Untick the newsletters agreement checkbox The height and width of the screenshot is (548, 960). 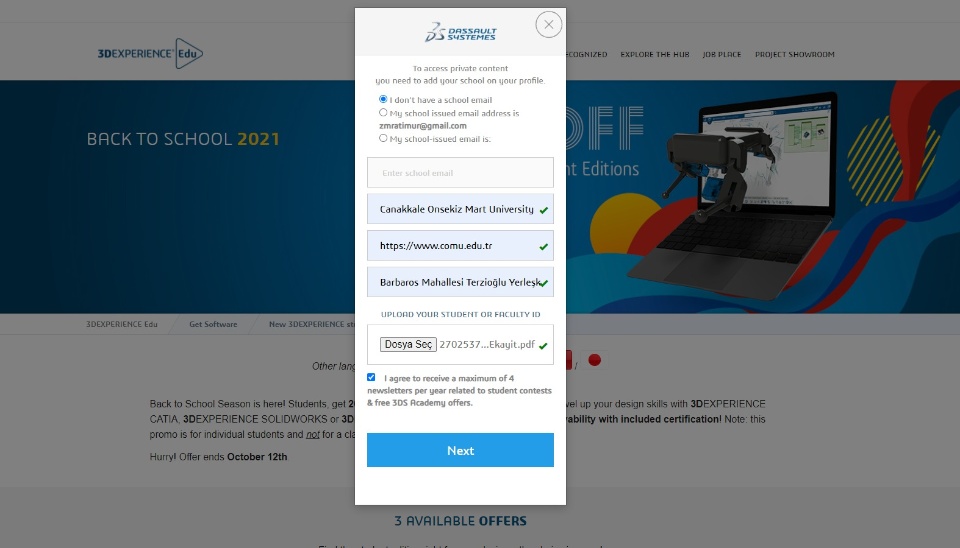pyautogui.click(x=371, y=377)
